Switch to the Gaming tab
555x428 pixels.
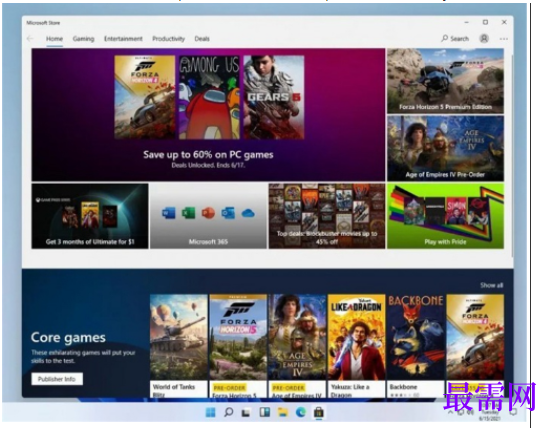click(x=84, y=39)
